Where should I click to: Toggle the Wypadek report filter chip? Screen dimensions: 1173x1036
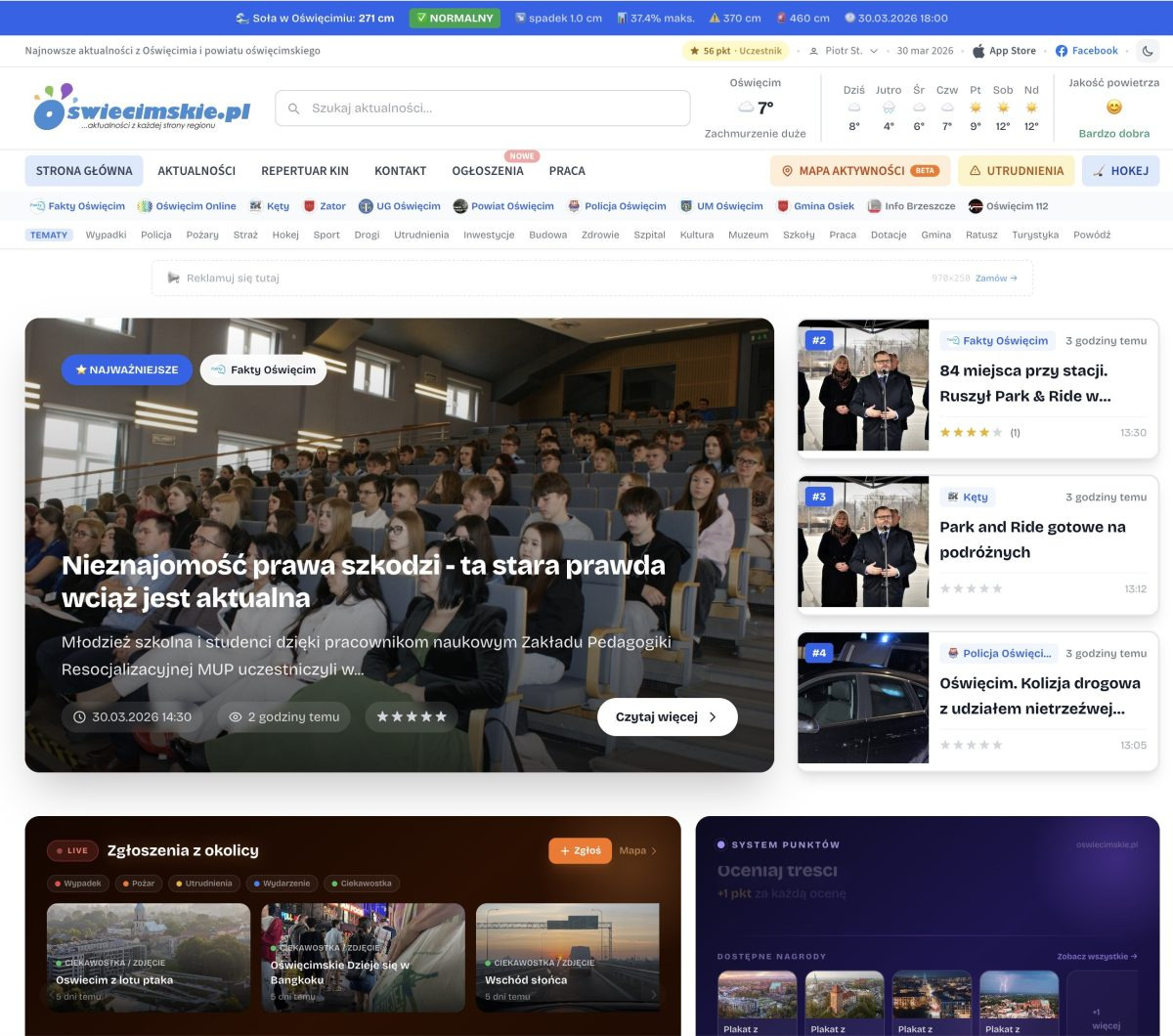point(77,884)
